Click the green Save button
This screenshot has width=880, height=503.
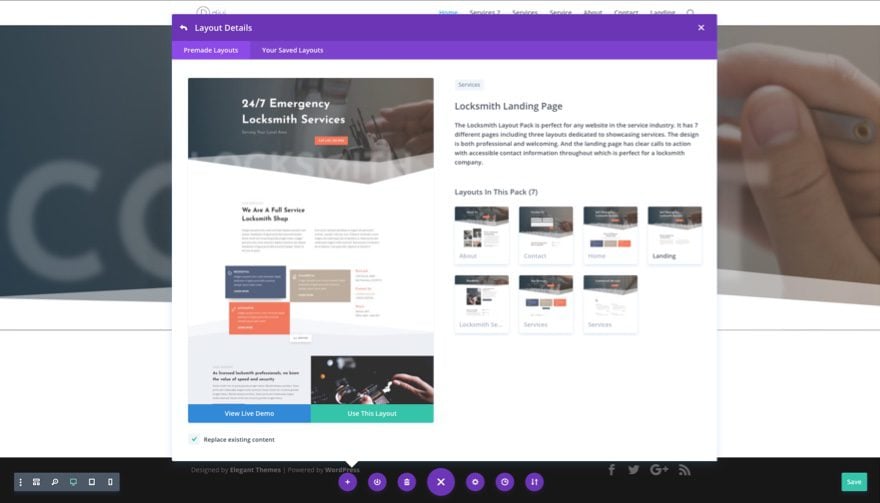click(x=854, y=482)
